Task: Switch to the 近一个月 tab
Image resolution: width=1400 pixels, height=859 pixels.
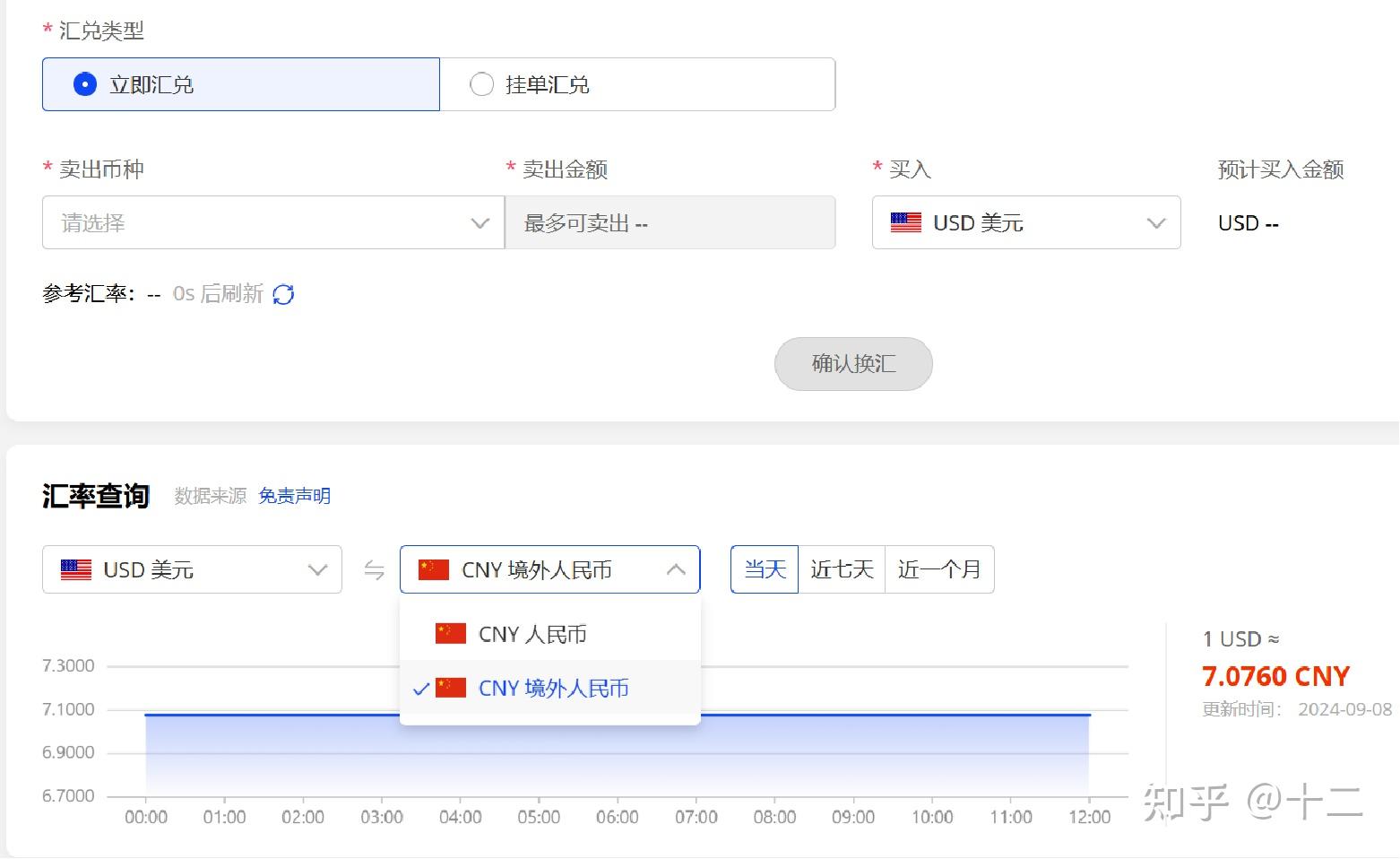Action: (938, 568)
